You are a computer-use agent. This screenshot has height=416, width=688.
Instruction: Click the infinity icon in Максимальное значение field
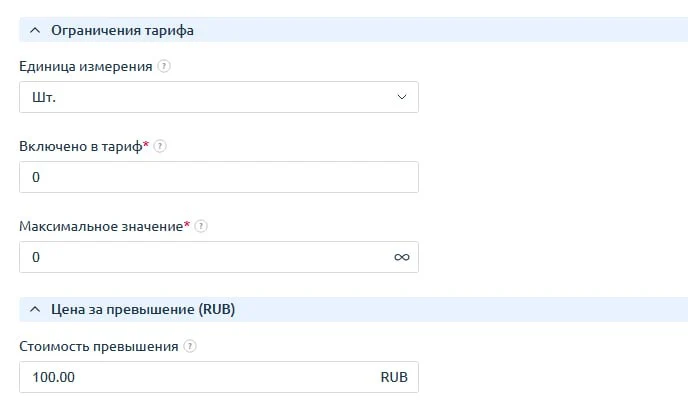[x=401, y=257]
